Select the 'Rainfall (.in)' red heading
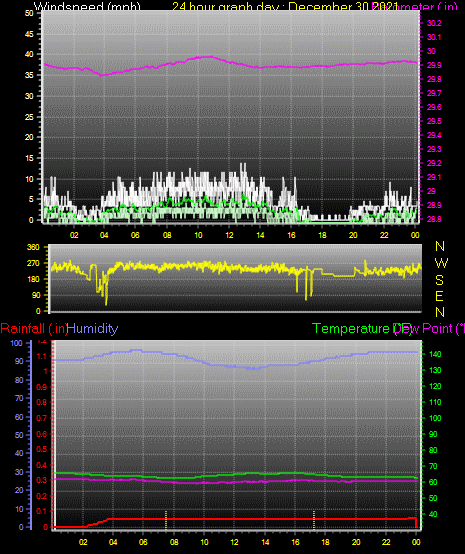Image resolution: width=465 pixels, height=554 pixels. [x=34, y=329]
